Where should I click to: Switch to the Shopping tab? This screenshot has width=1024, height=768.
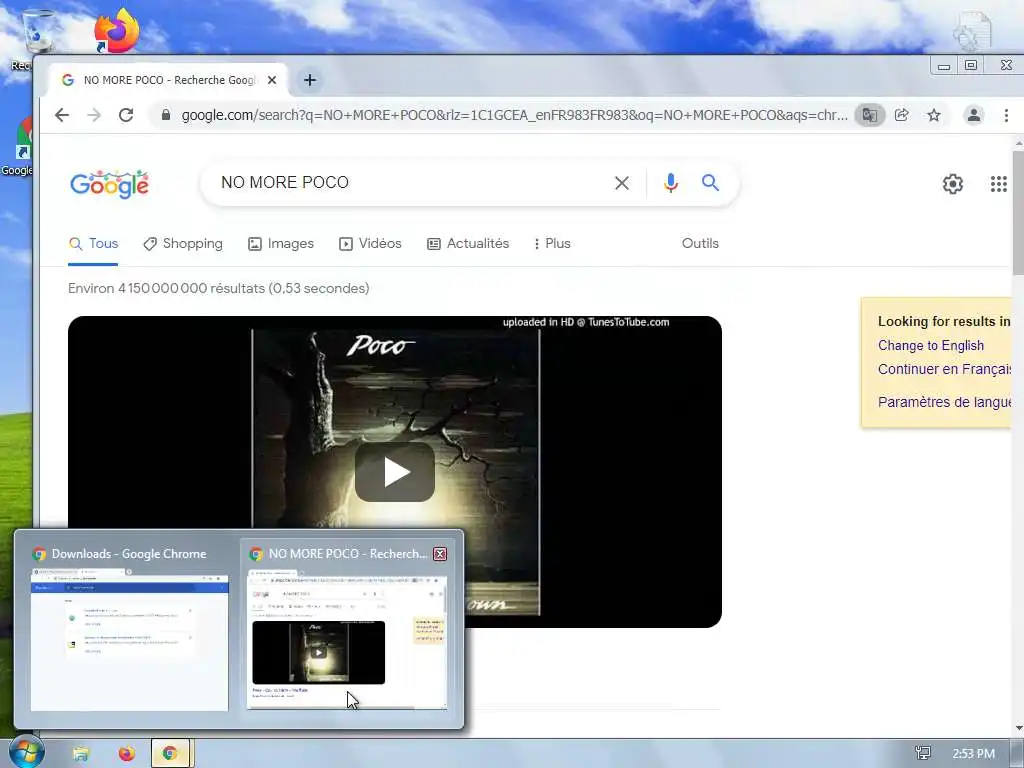[183, 244]
